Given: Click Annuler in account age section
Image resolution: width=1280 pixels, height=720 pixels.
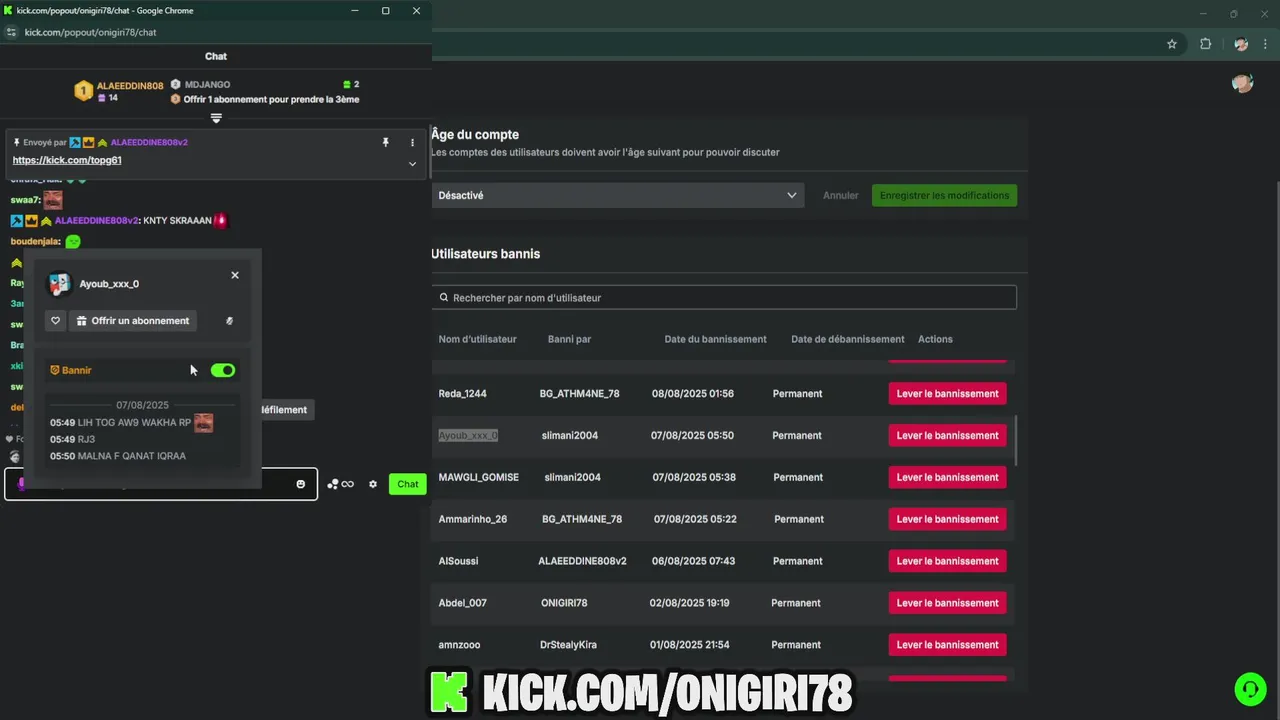Looking at the screenshot, I should 840,195.
